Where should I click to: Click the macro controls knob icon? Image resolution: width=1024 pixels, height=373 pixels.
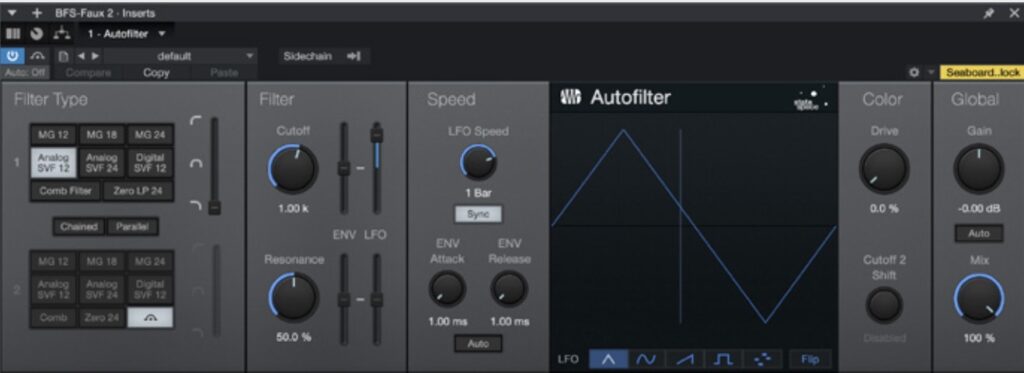tap(38, 33)
